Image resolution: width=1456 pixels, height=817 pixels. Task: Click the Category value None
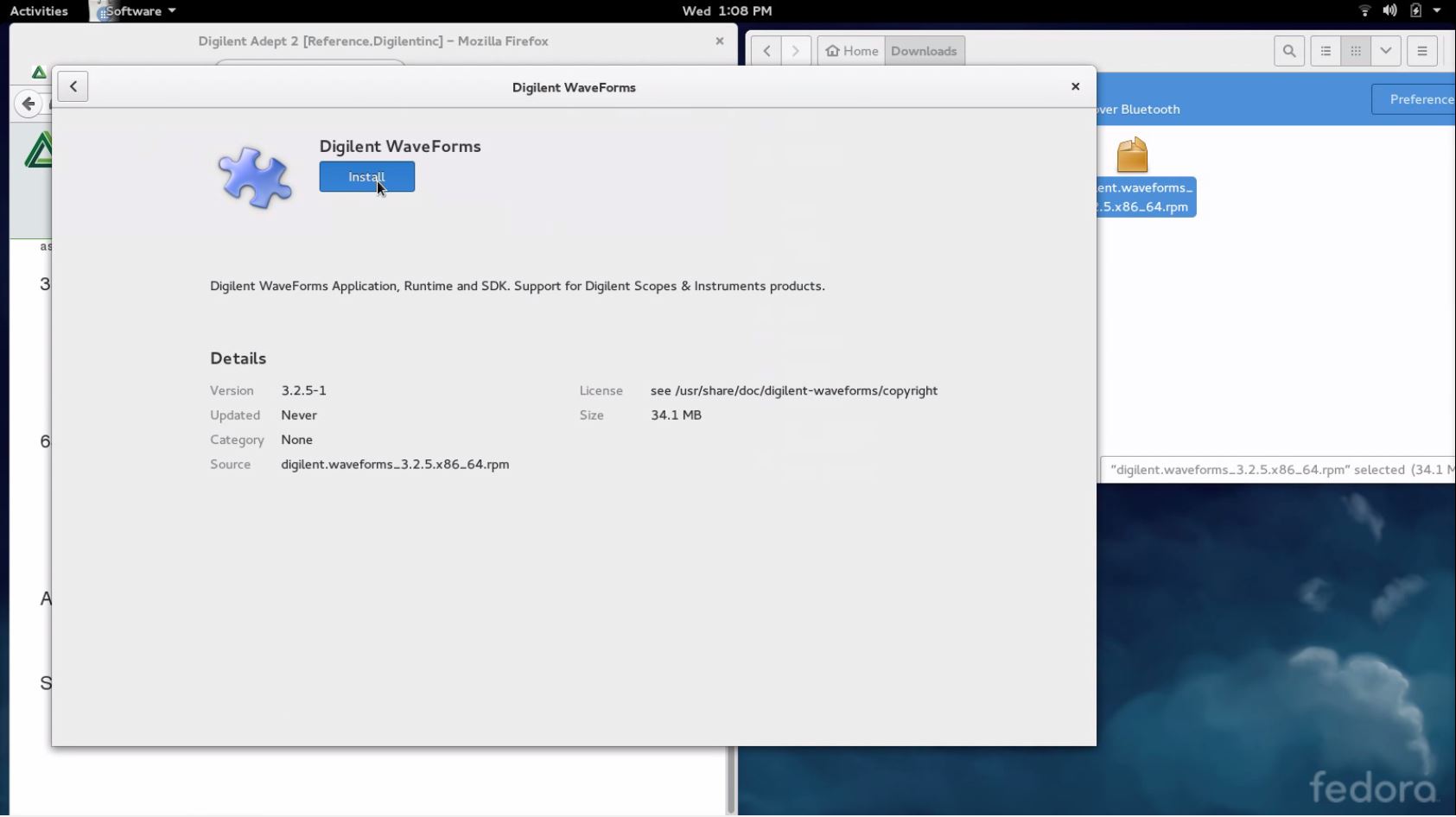pos(296,440)
